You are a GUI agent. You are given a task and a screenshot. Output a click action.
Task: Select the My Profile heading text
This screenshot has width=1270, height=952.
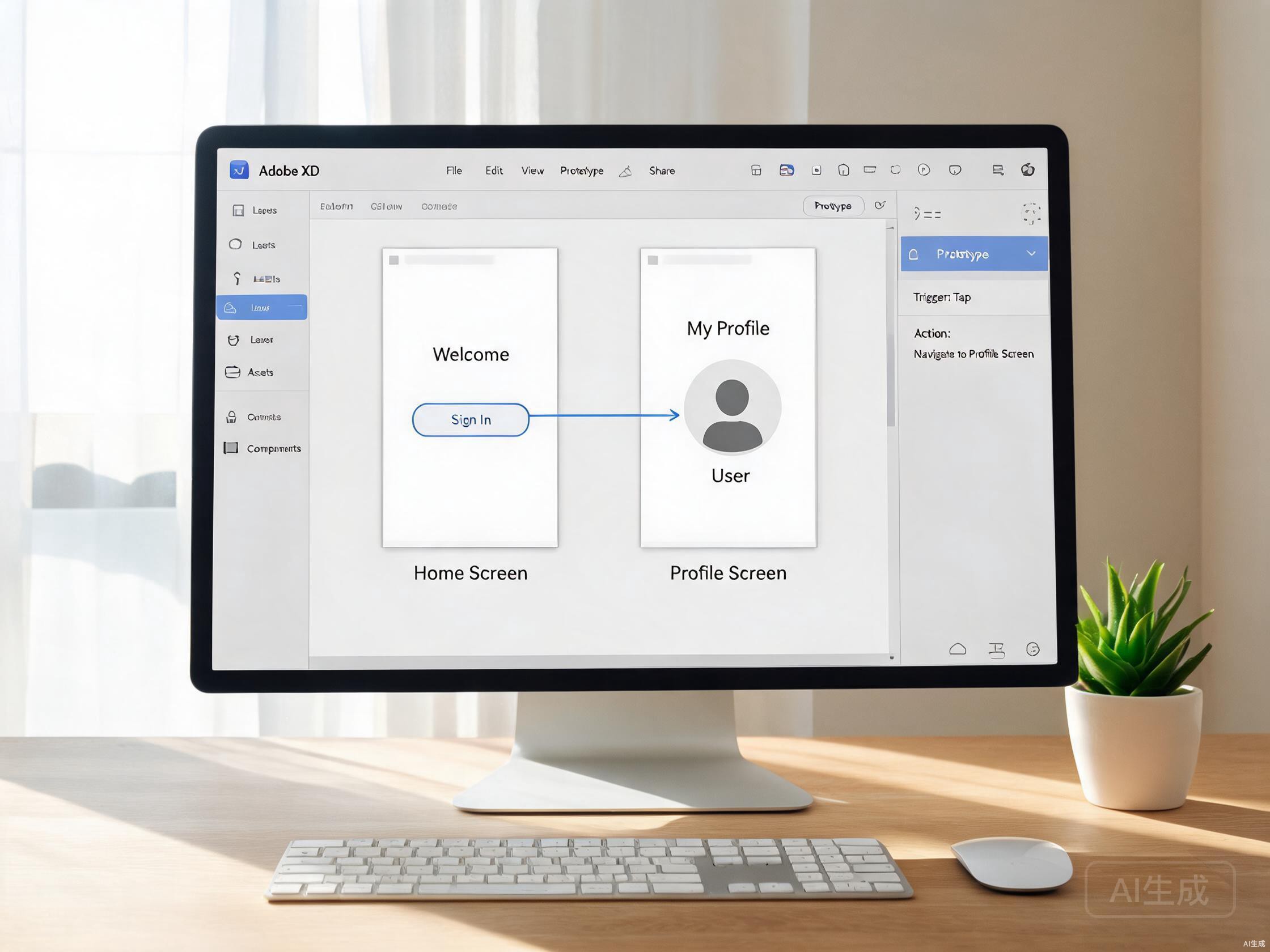[x=728, y=328]
